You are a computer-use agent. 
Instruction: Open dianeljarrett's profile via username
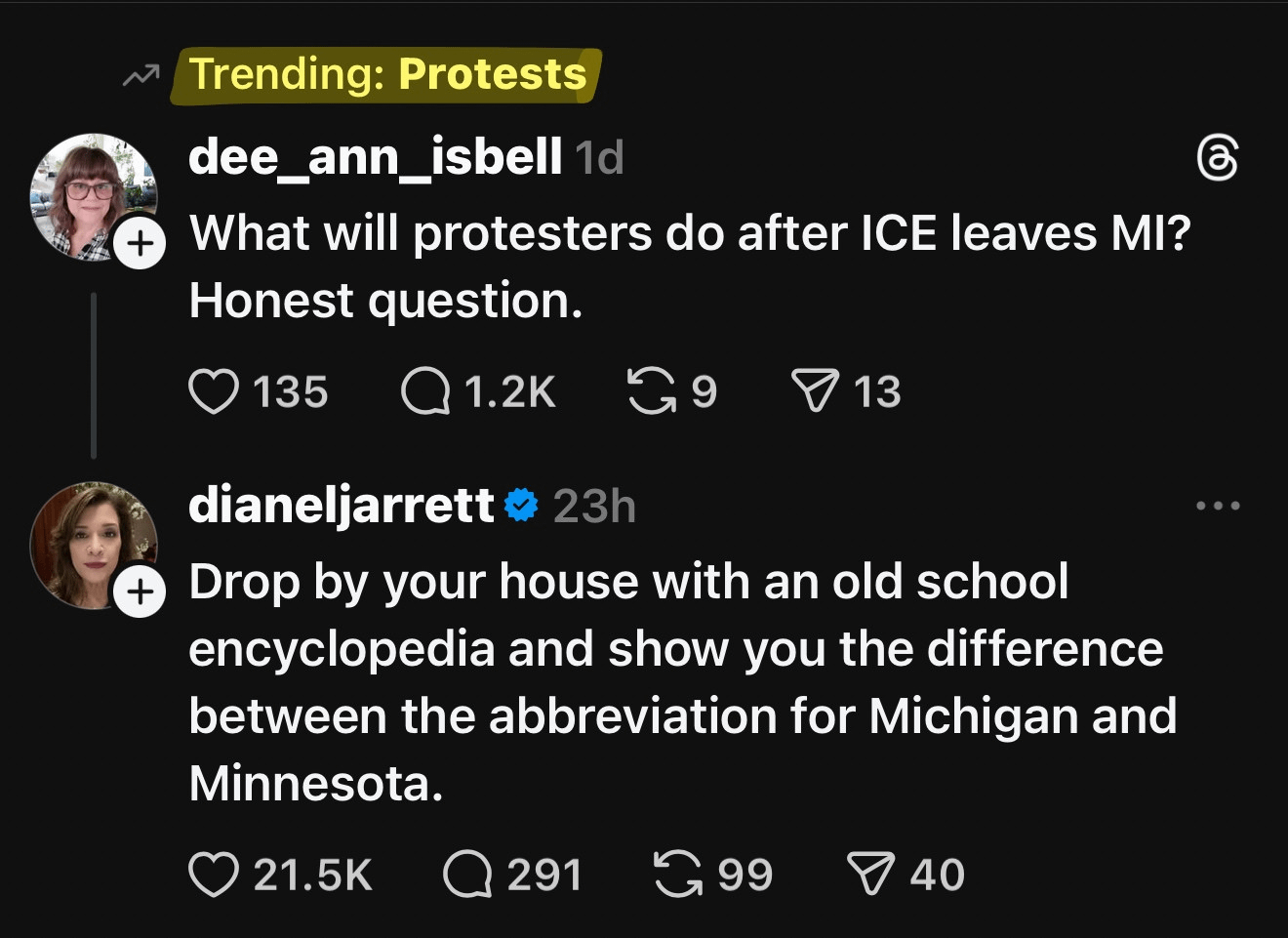(342, 506)
